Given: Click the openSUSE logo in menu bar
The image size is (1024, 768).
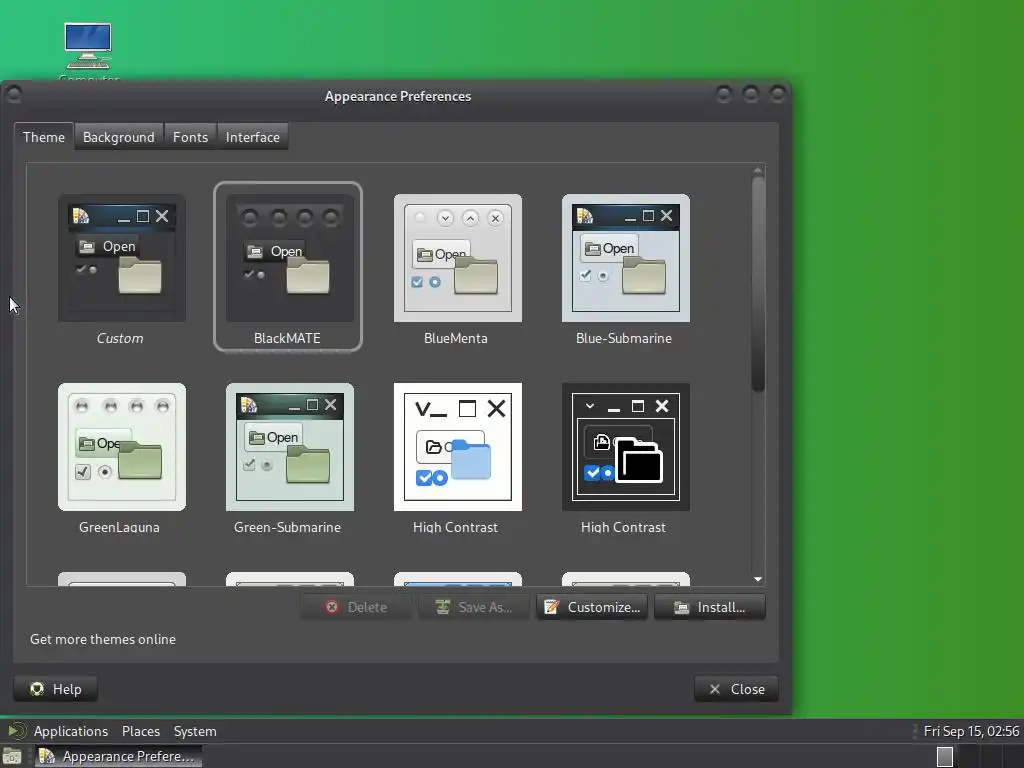Looking at the screenshot, I should tap(16, 731).
